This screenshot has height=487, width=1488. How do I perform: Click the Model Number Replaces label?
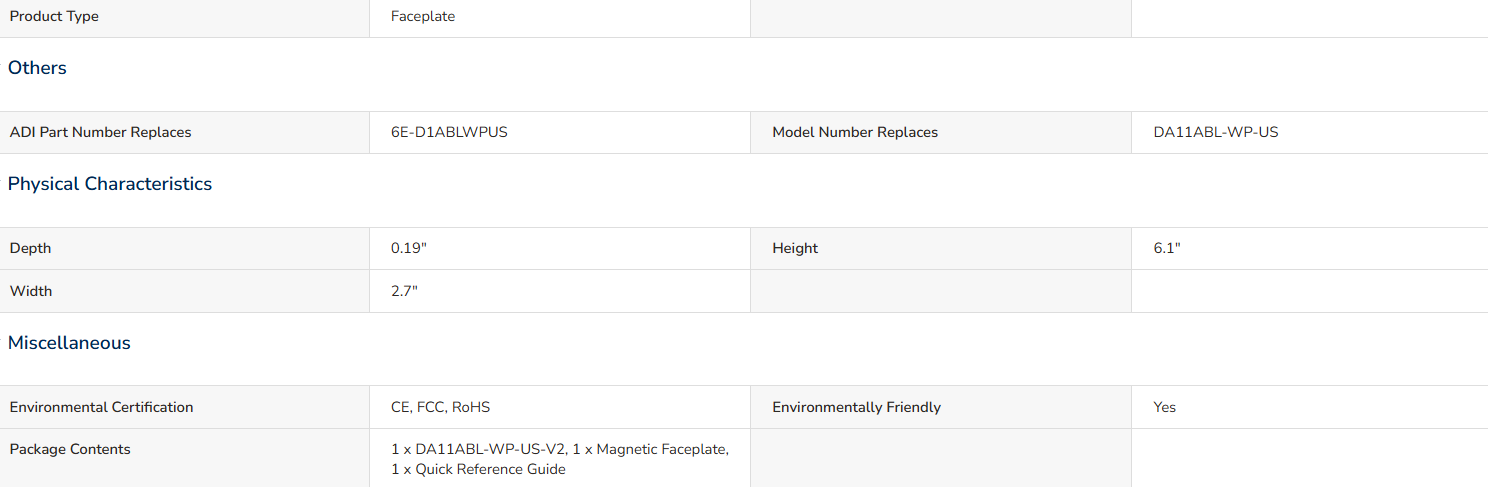(855, 132)
